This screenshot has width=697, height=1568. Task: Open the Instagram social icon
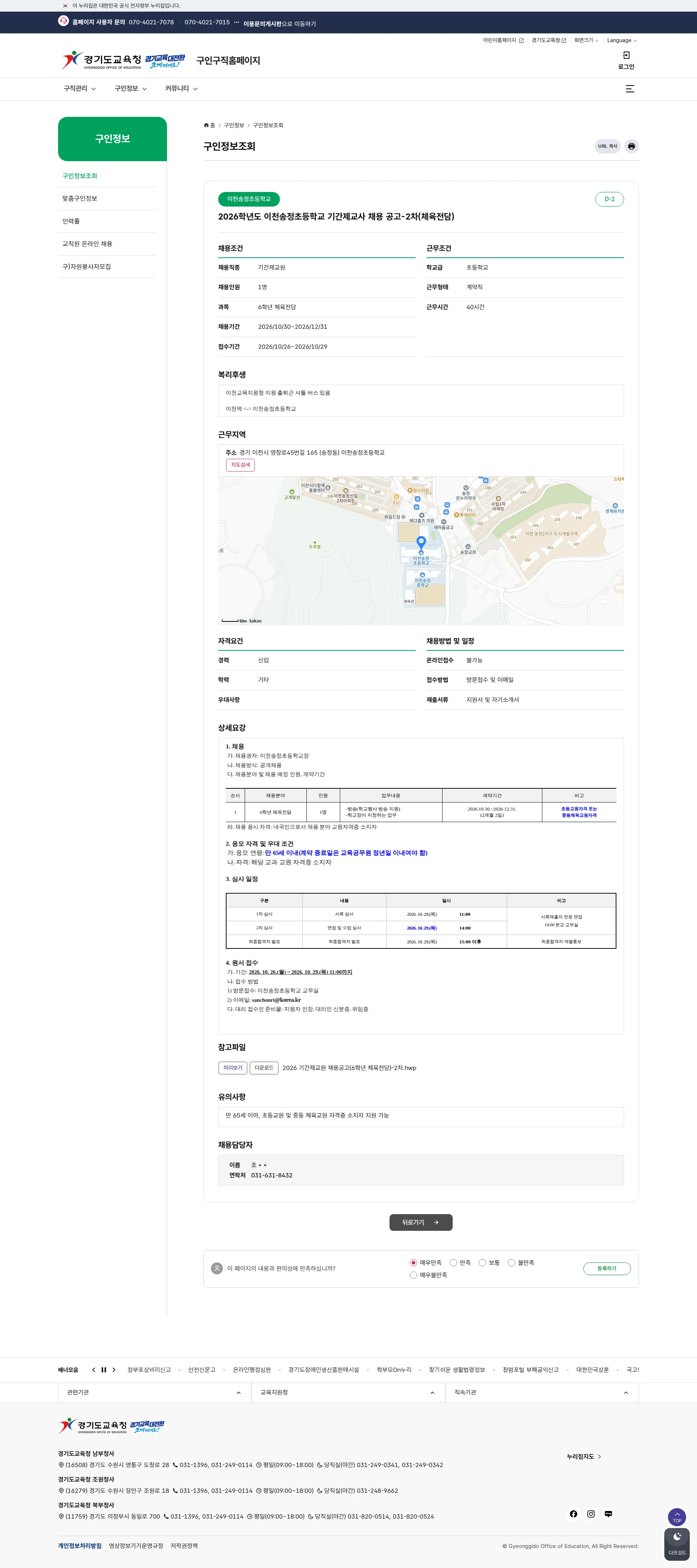pos(591,1514)
